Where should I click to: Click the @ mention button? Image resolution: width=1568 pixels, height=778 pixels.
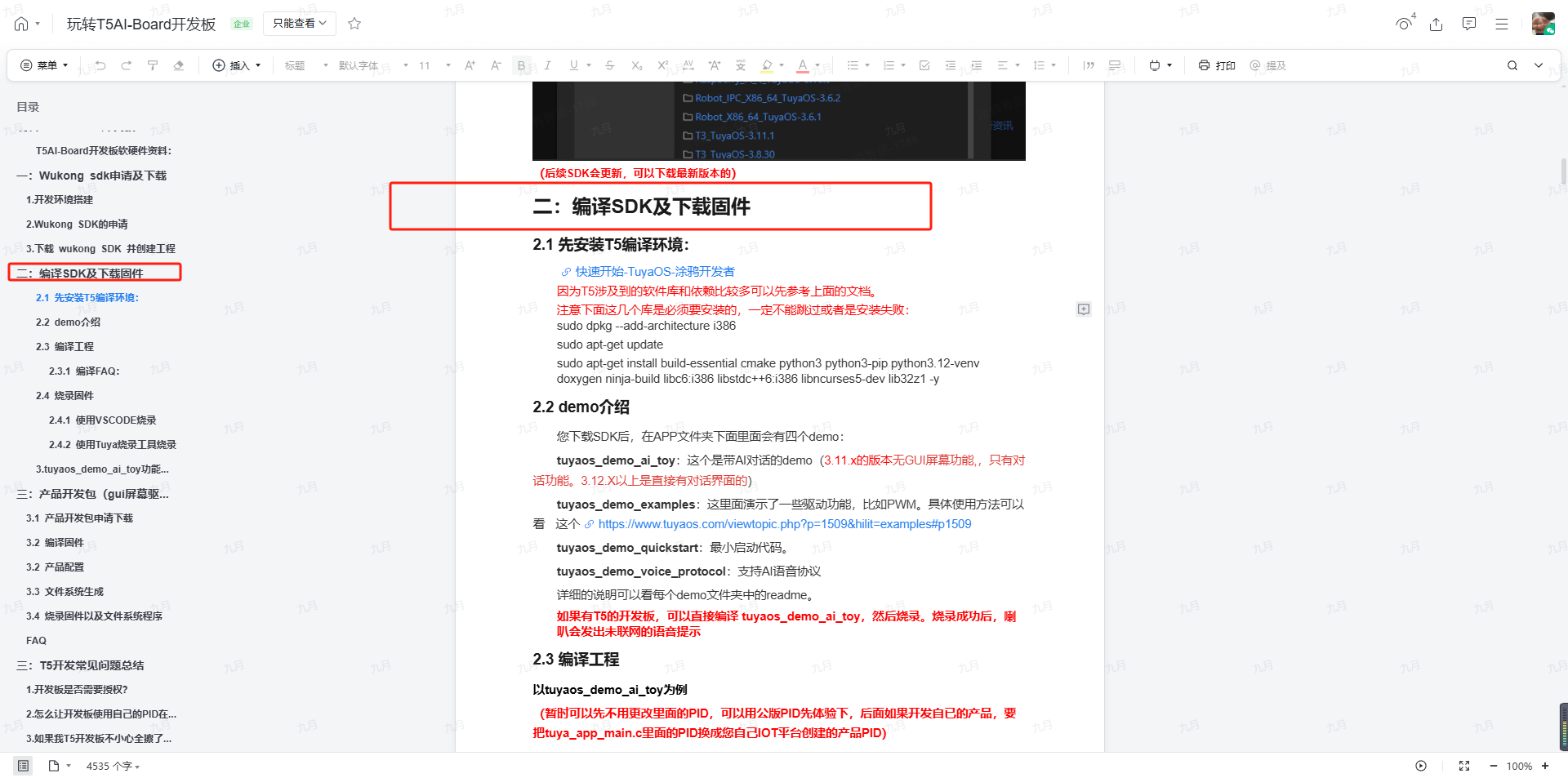click(x=1267, y=65)
